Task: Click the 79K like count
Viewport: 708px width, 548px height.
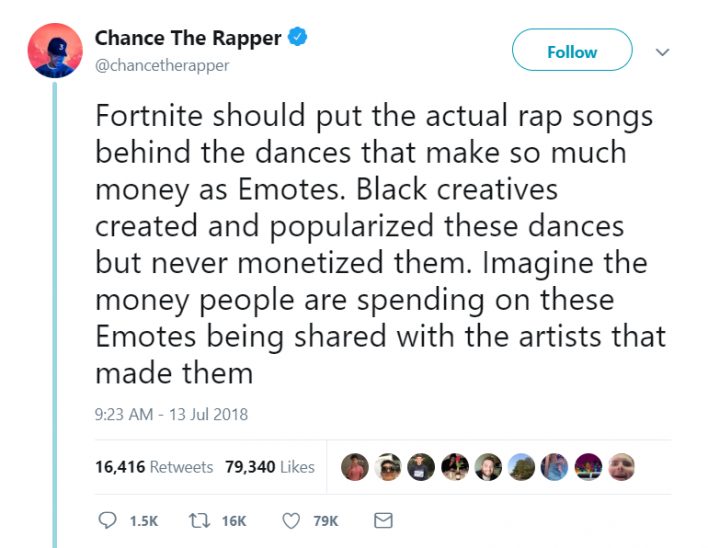Action: (x=325, y=521)
